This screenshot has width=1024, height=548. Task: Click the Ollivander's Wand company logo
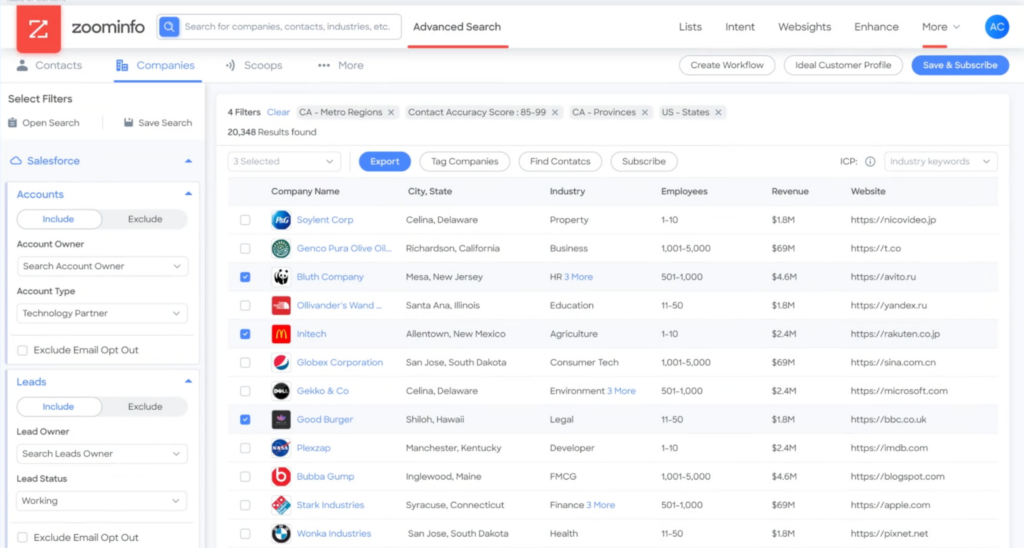click(x=281, y=306)
